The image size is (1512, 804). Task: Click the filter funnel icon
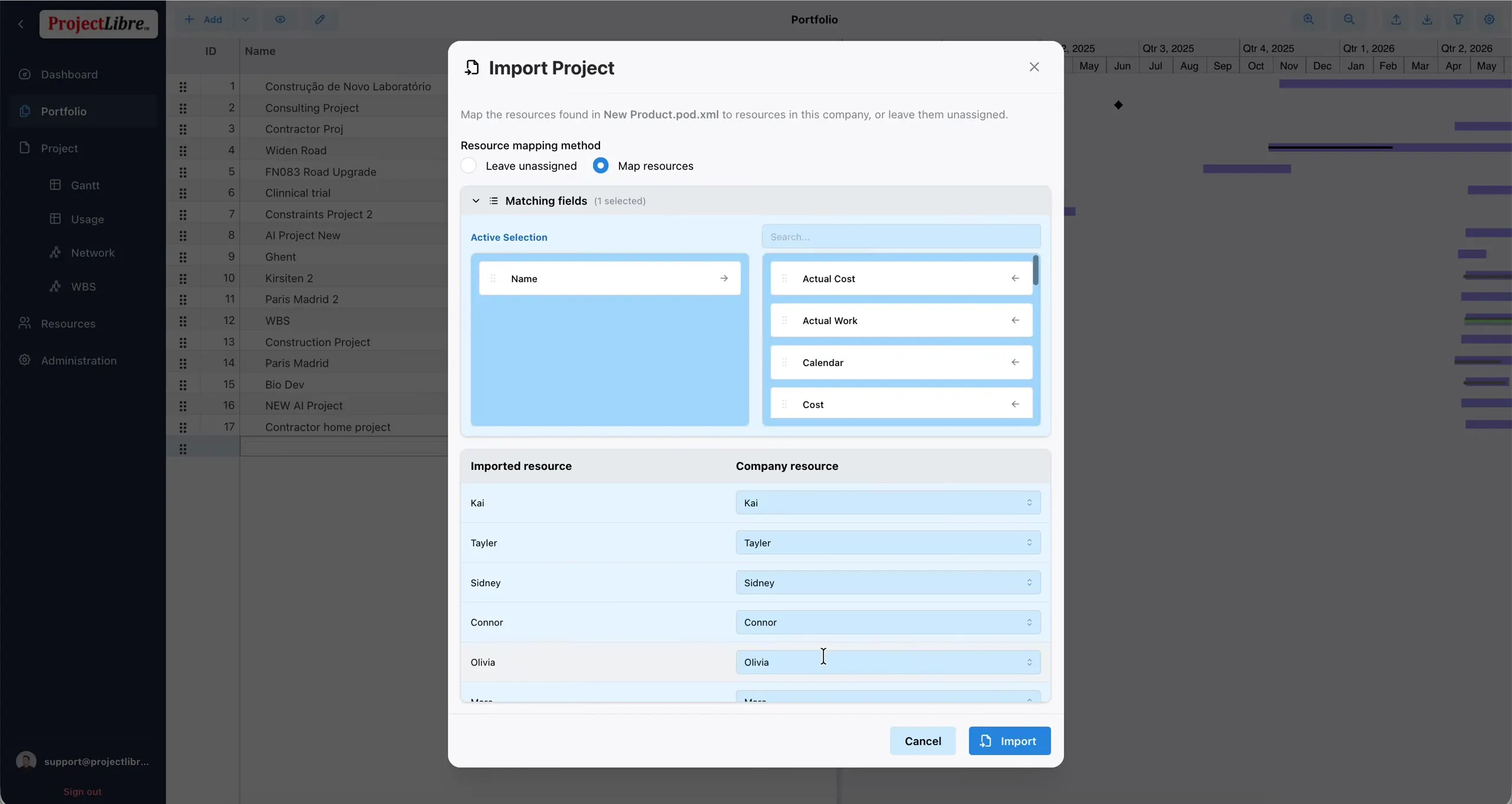[x=1458, y=19]
